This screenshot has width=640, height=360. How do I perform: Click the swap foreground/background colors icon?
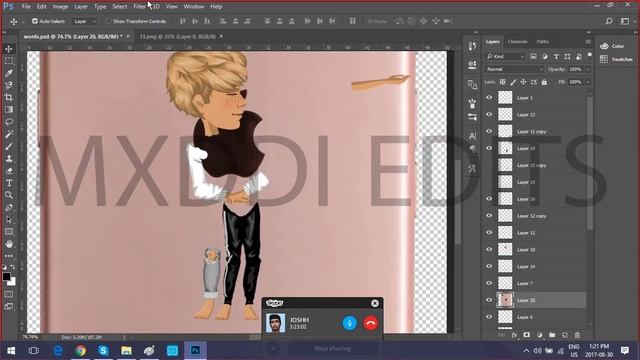13,267
